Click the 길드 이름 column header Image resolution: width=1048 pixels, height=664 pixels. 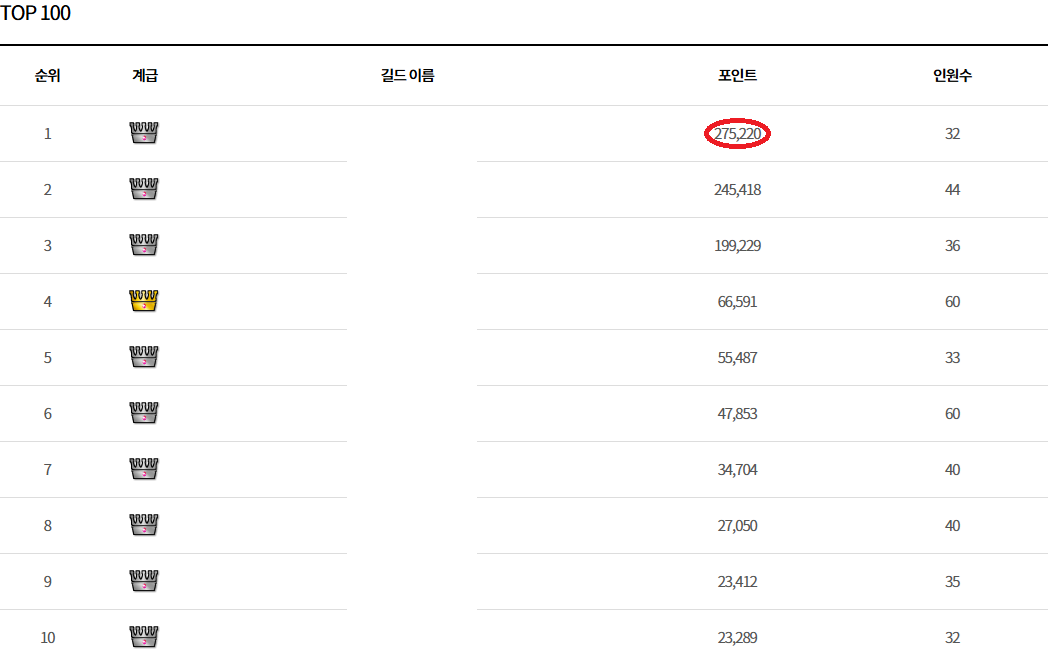[x=408, y=76]
